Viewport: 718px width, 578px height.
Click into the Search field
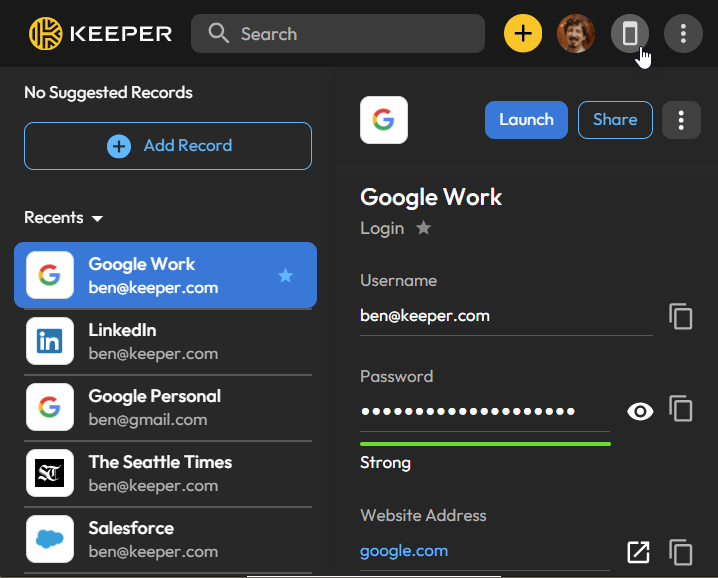pos(340,34)
